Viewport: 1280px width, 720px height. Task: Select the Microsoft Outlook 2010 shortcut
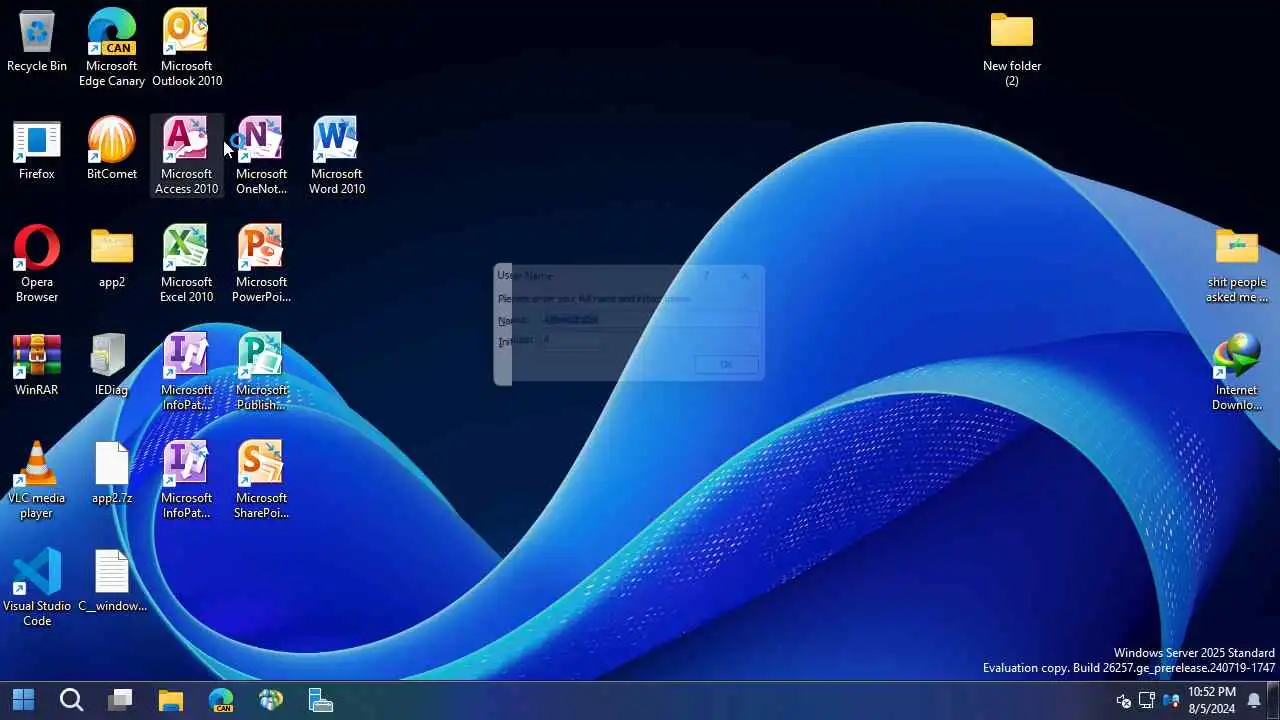[x=187, y=48]
